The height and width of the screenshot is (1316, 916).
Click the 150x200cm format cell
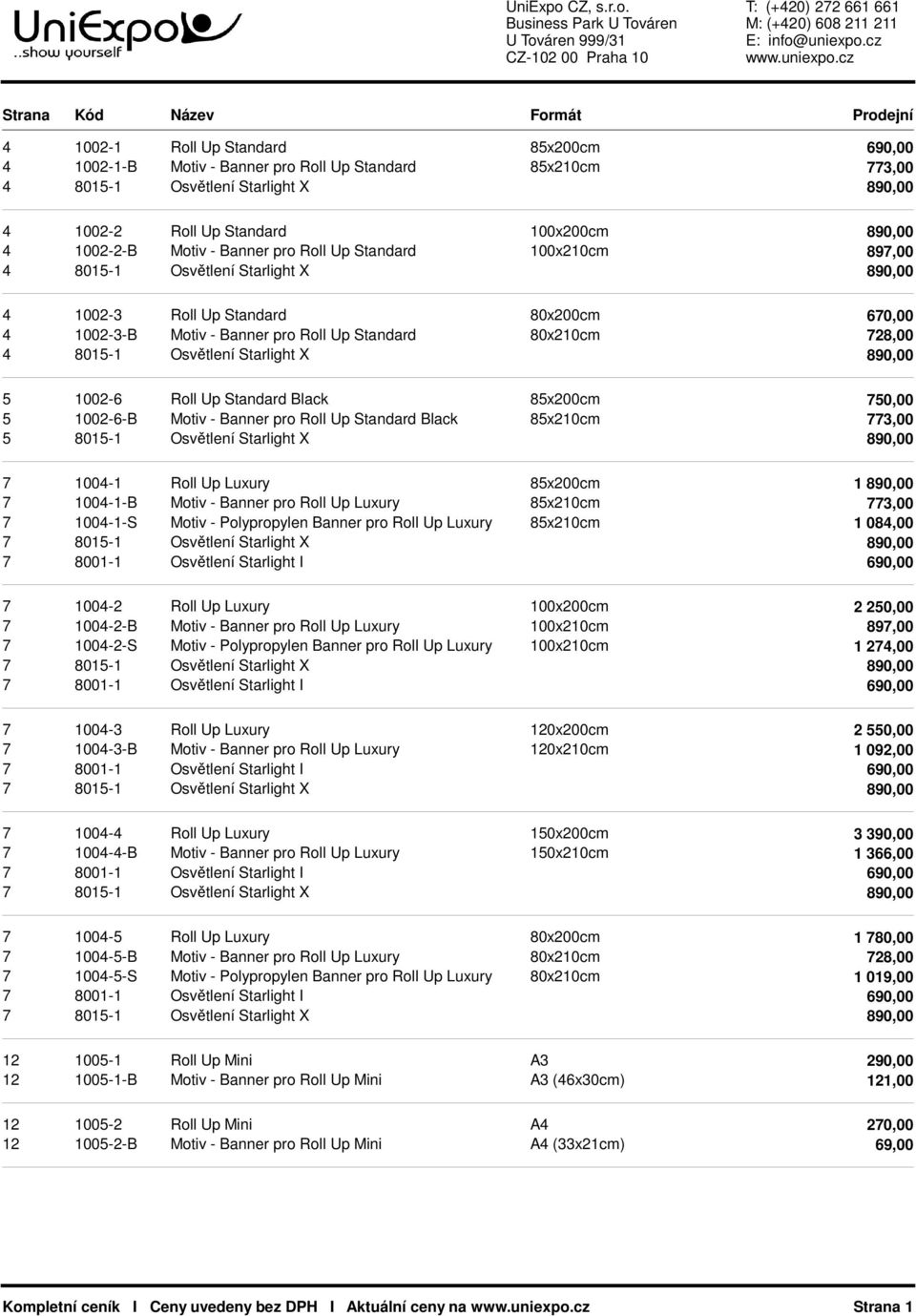(569, 833)
